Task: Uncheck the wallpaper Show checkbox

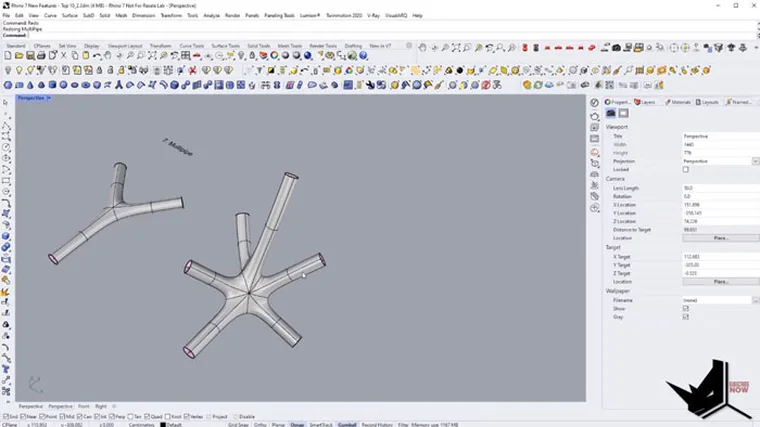Action: point(685,308)
